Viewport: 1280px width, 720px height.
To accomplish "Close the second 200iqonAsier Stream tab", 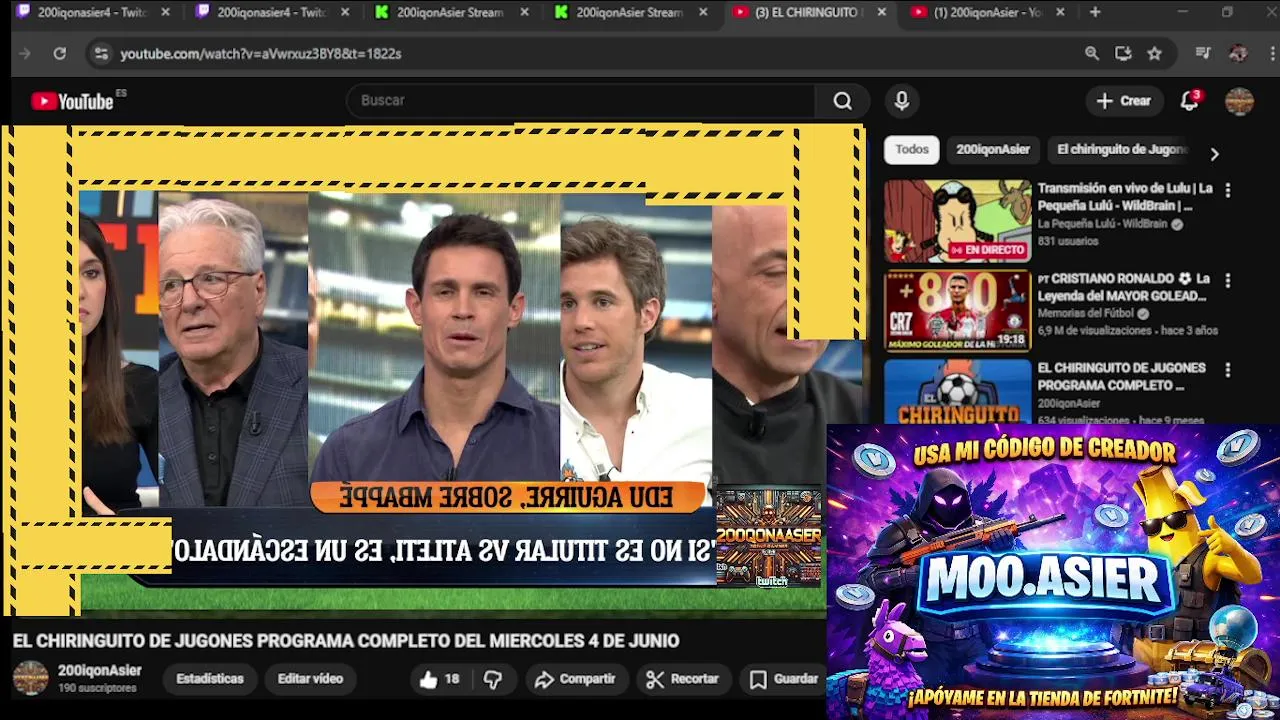I will tap(703, 12).
